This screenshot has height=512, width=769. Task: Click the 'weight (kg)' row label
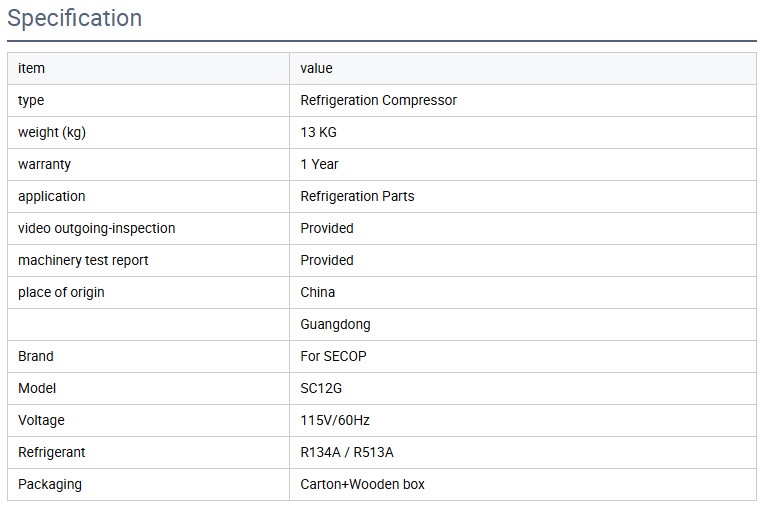(59, 132)
